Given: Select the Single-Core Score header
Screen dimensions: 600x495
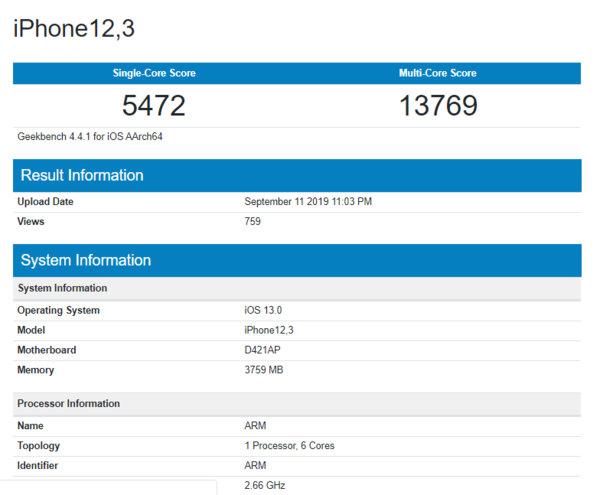Looking at the screenshot, I should pyautogui.click(x=154, y=73).
